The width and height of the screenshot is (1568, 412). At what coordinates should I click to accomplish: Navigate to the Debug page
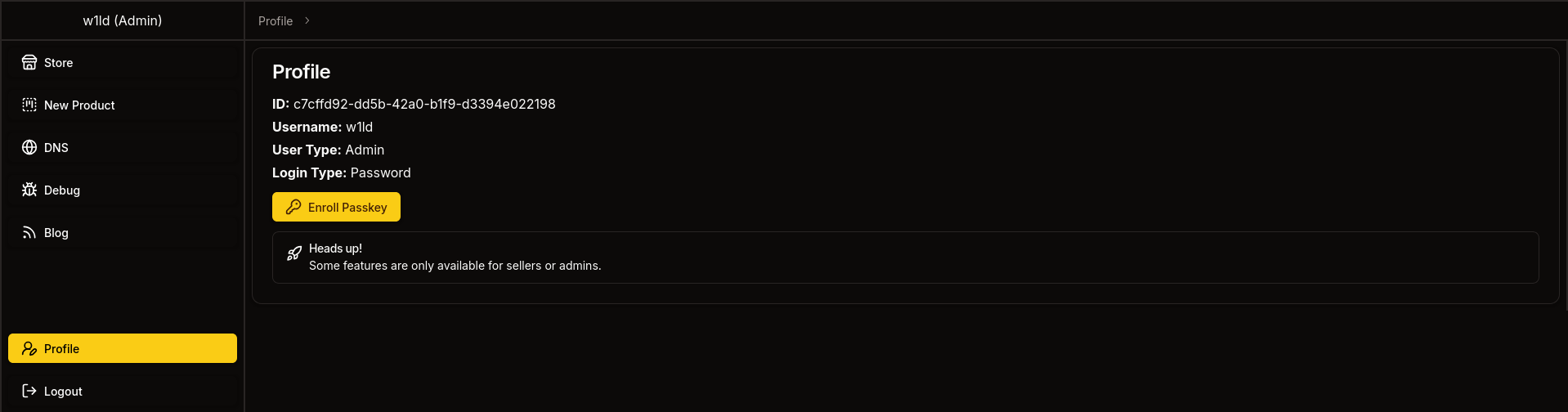(x=62, y=190)
